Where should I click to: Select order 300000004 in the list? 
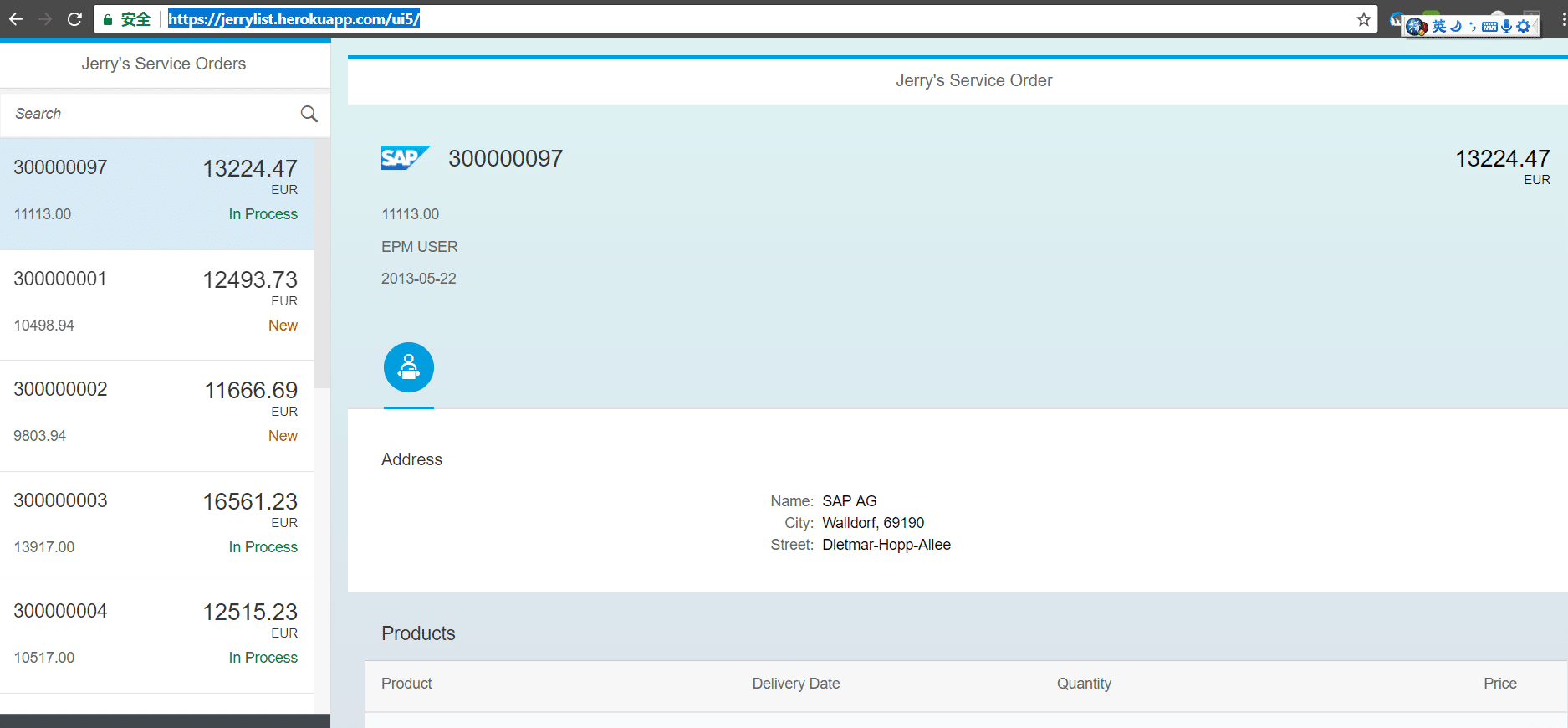[157, 638]
